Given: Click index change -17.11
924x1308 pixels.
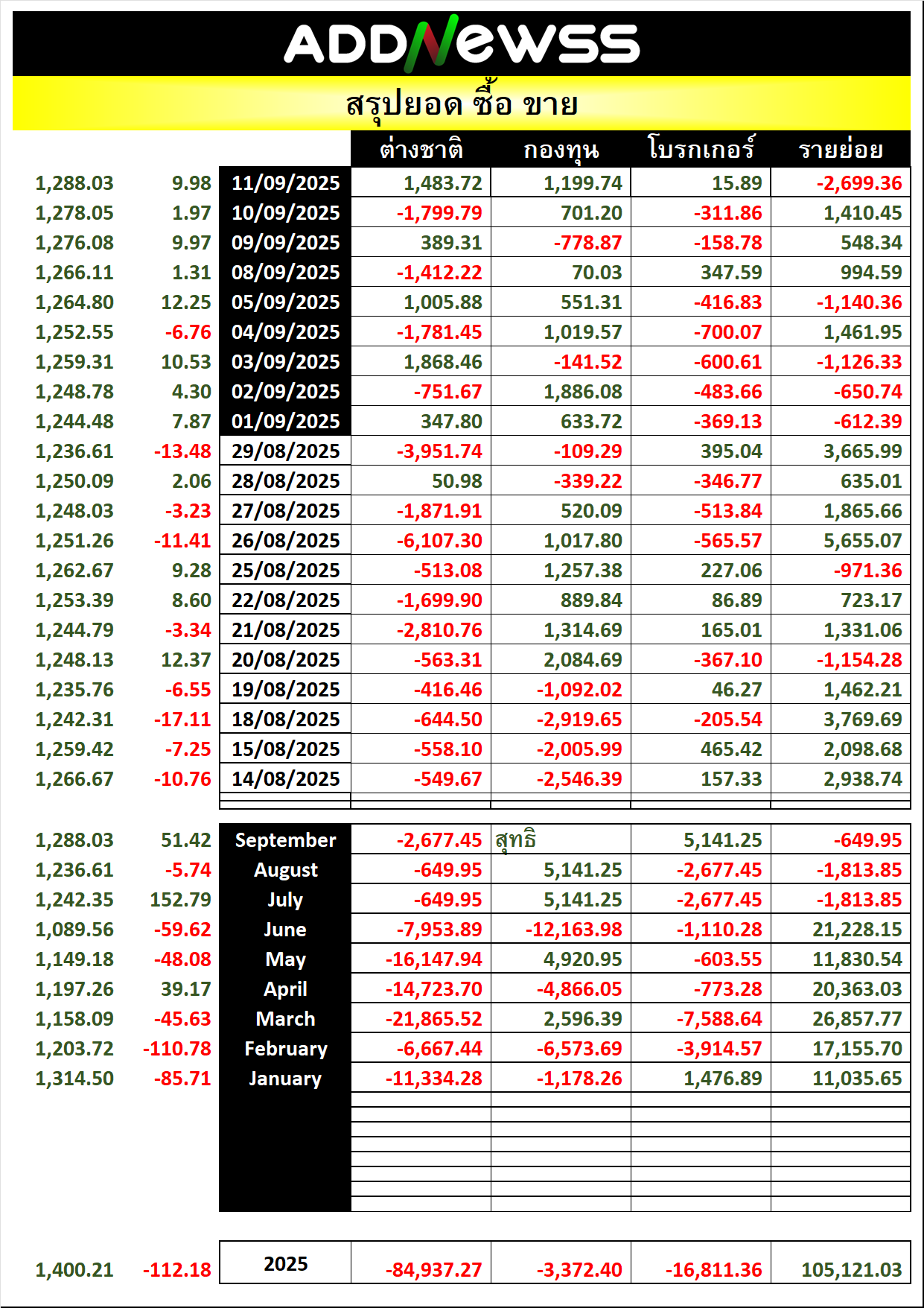Looking at the screenshot, I should pos(182,719).
